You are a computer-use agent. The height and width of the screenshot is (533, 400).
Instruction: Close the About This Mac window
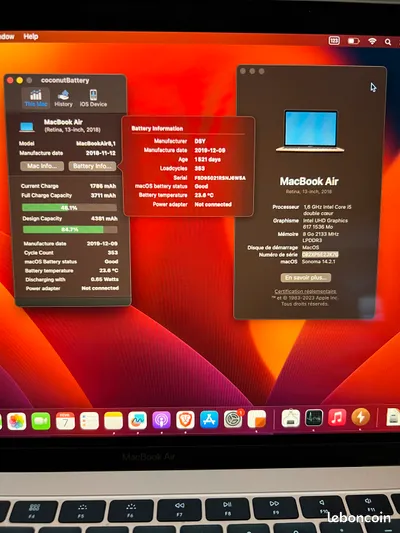(243, 71)
